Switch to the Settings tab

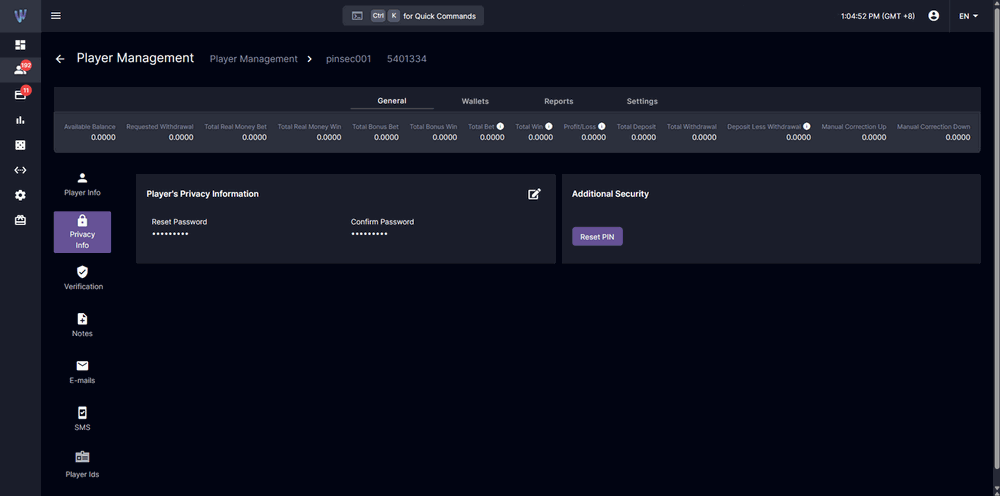(642, 101)
